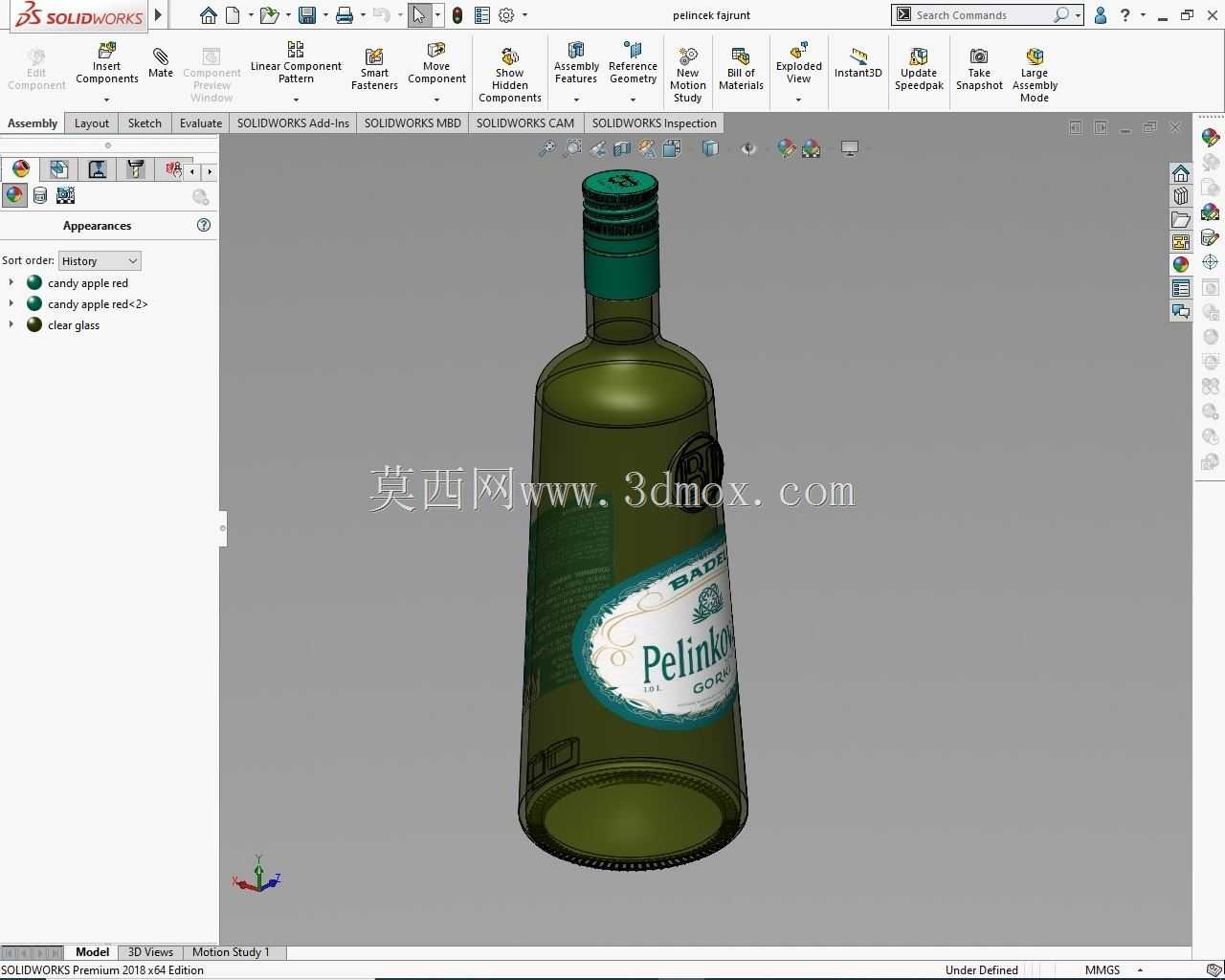Open File Properties list icon in title toolbar
The height and width of the screenshot is (980, 1225).
[482, 15]
